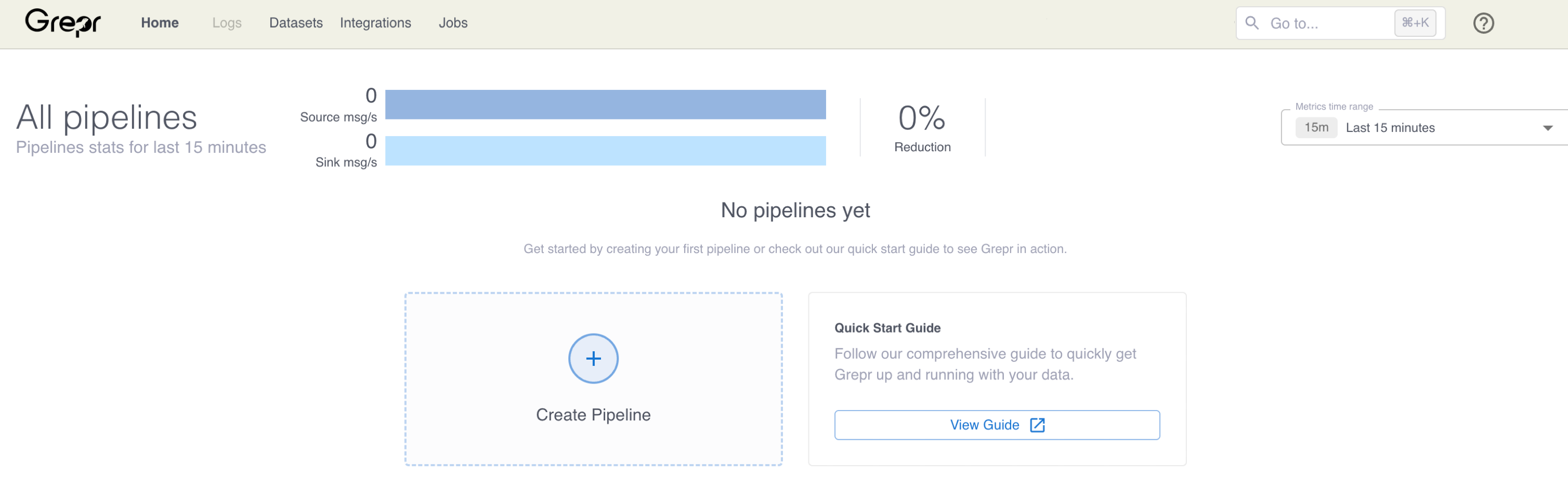Click the View Guide button
This screenshot has height=502, width=1568.
(x=997, y=425)
